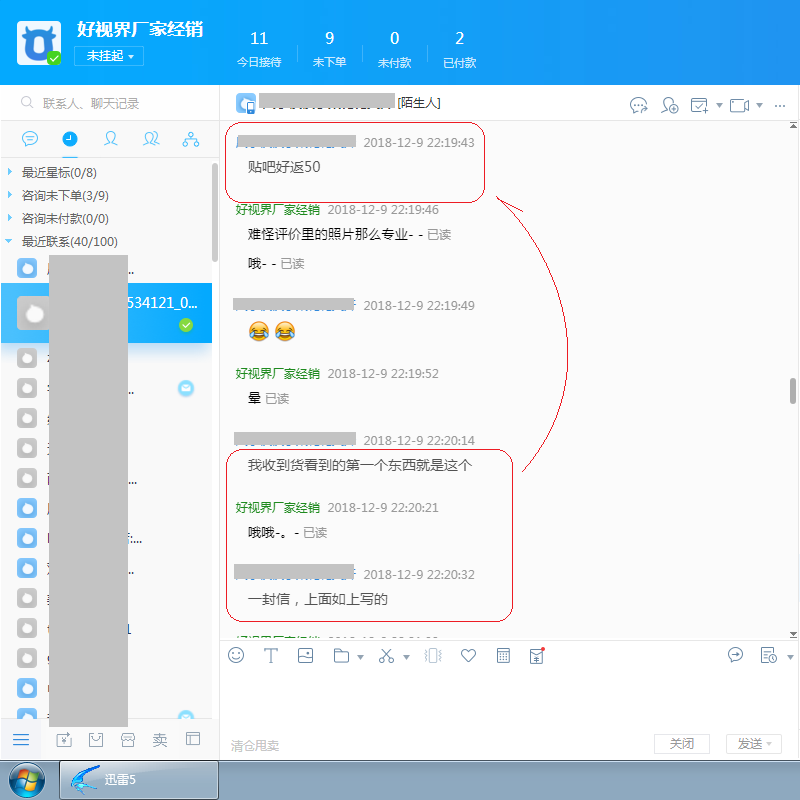The height and width of the screenshot is (800, 800).
Task: Insert a picture using the image icon
Action: click(305, 655)
